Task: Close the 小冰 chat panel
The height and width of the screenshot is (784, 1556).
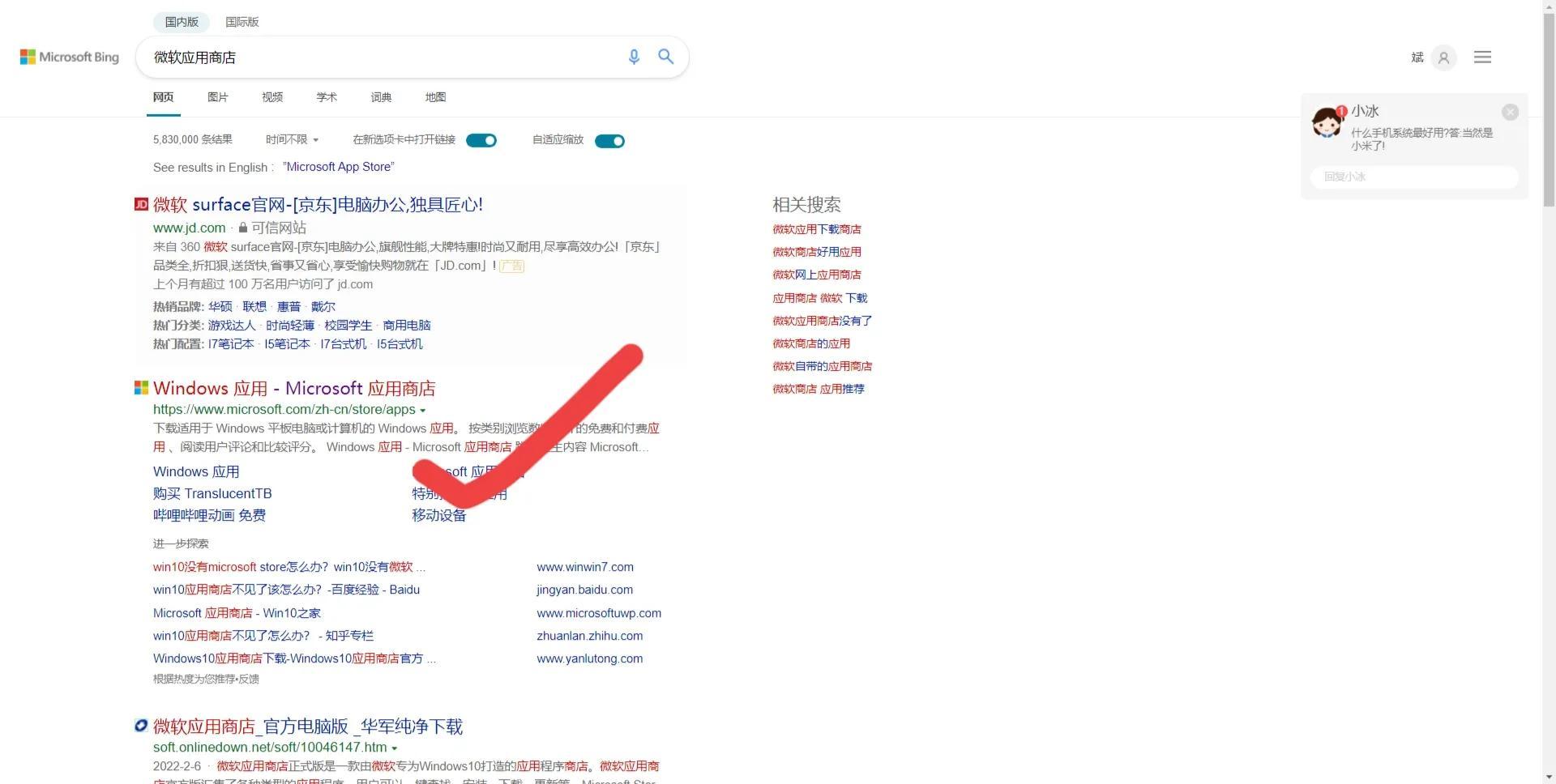Action: [1510, 112]
